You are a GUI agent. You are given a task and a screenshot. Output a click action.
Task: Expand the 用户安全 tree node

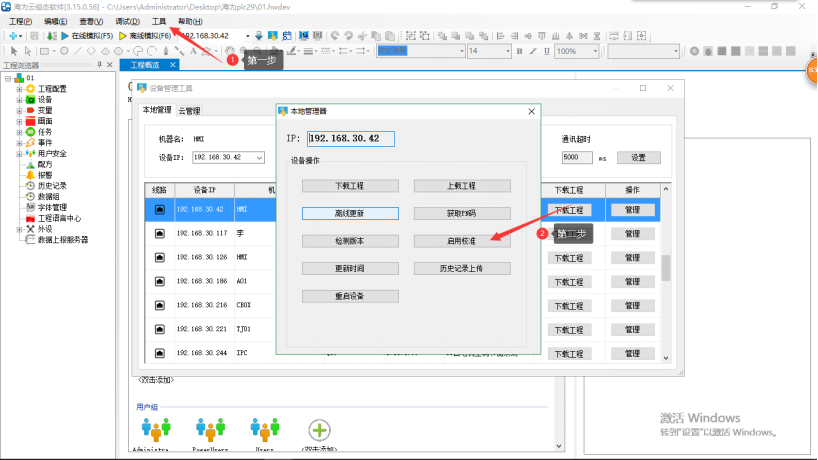(x=19, y=153)
